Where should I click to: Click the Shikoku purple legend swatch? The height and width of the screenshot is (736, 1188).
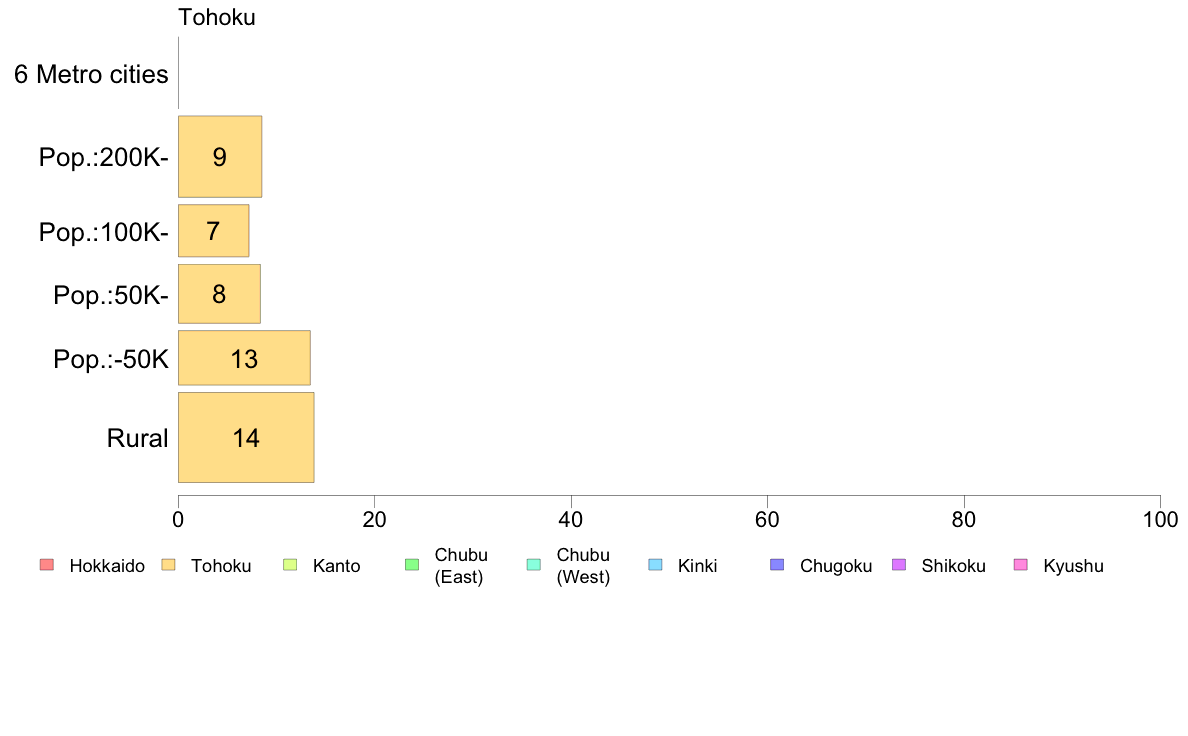pos(899,565)
